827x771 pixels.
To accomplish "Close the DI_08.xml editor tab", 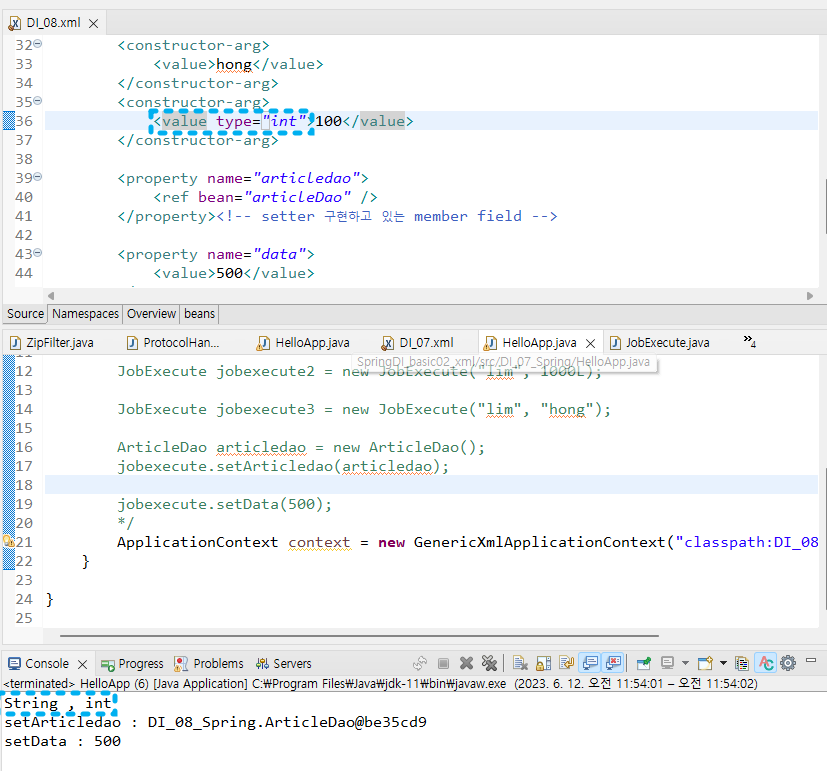I will click(93, 24).
